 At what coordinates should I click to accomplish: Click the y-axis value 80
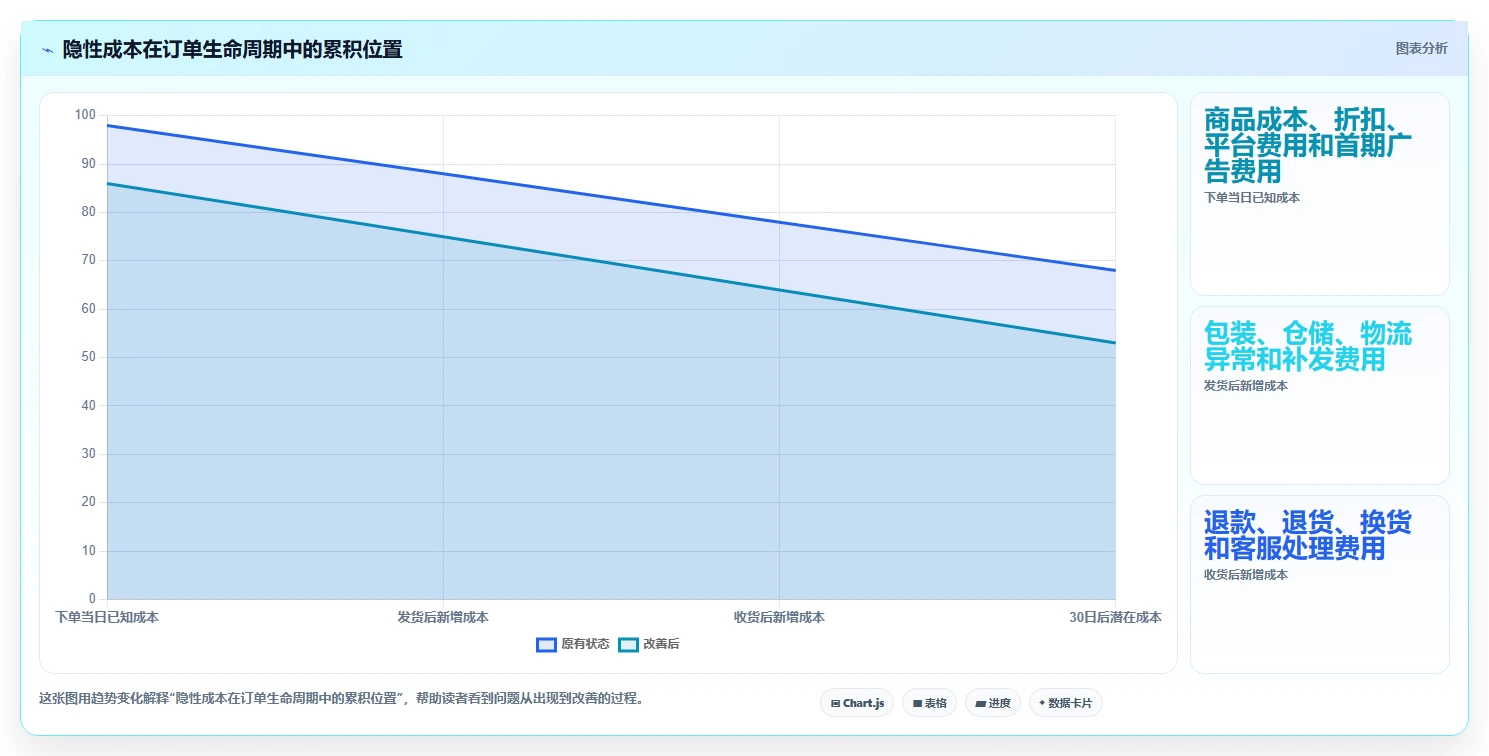click(x=88, y=212)
